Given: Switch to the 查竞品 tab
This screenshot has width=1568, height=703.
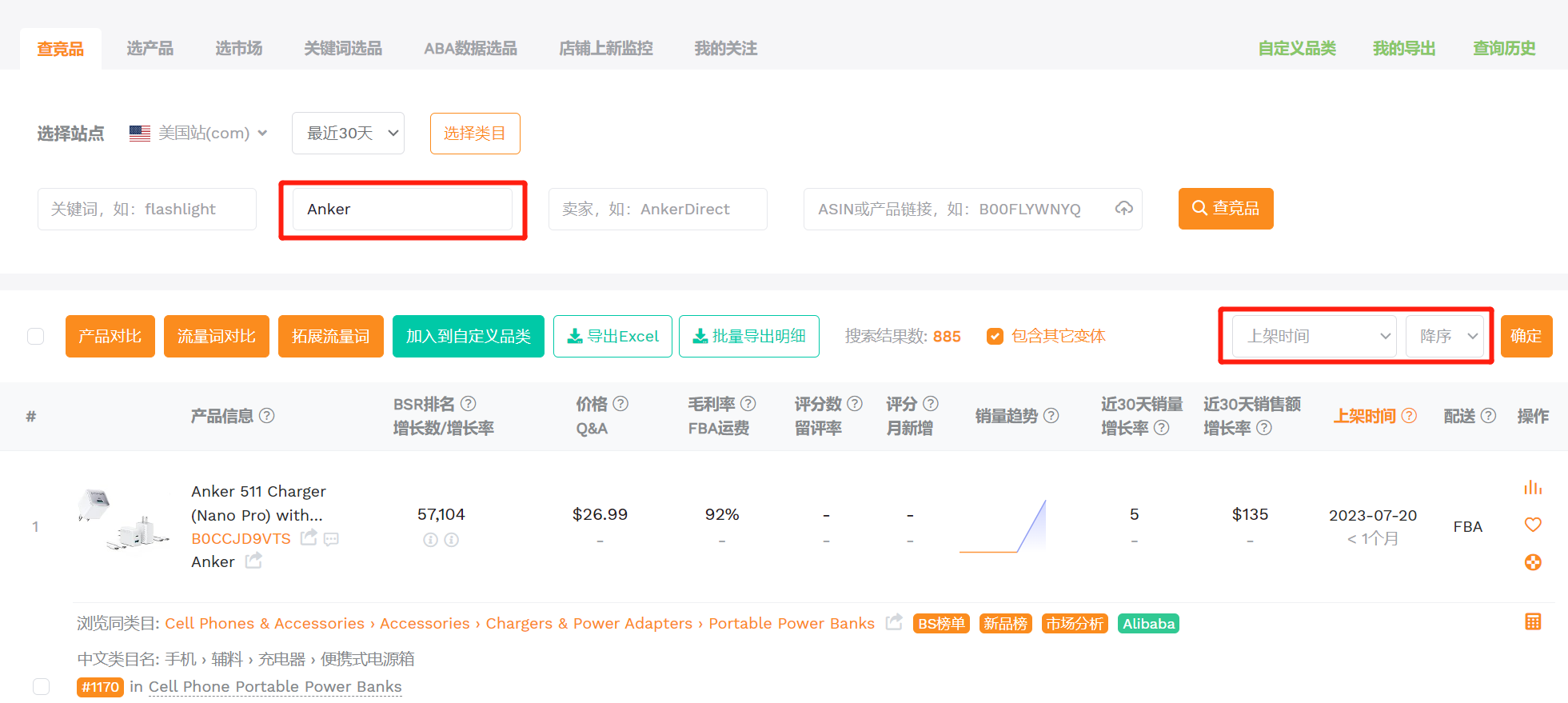Looking at the screenshot, I should tap(61, 49).
